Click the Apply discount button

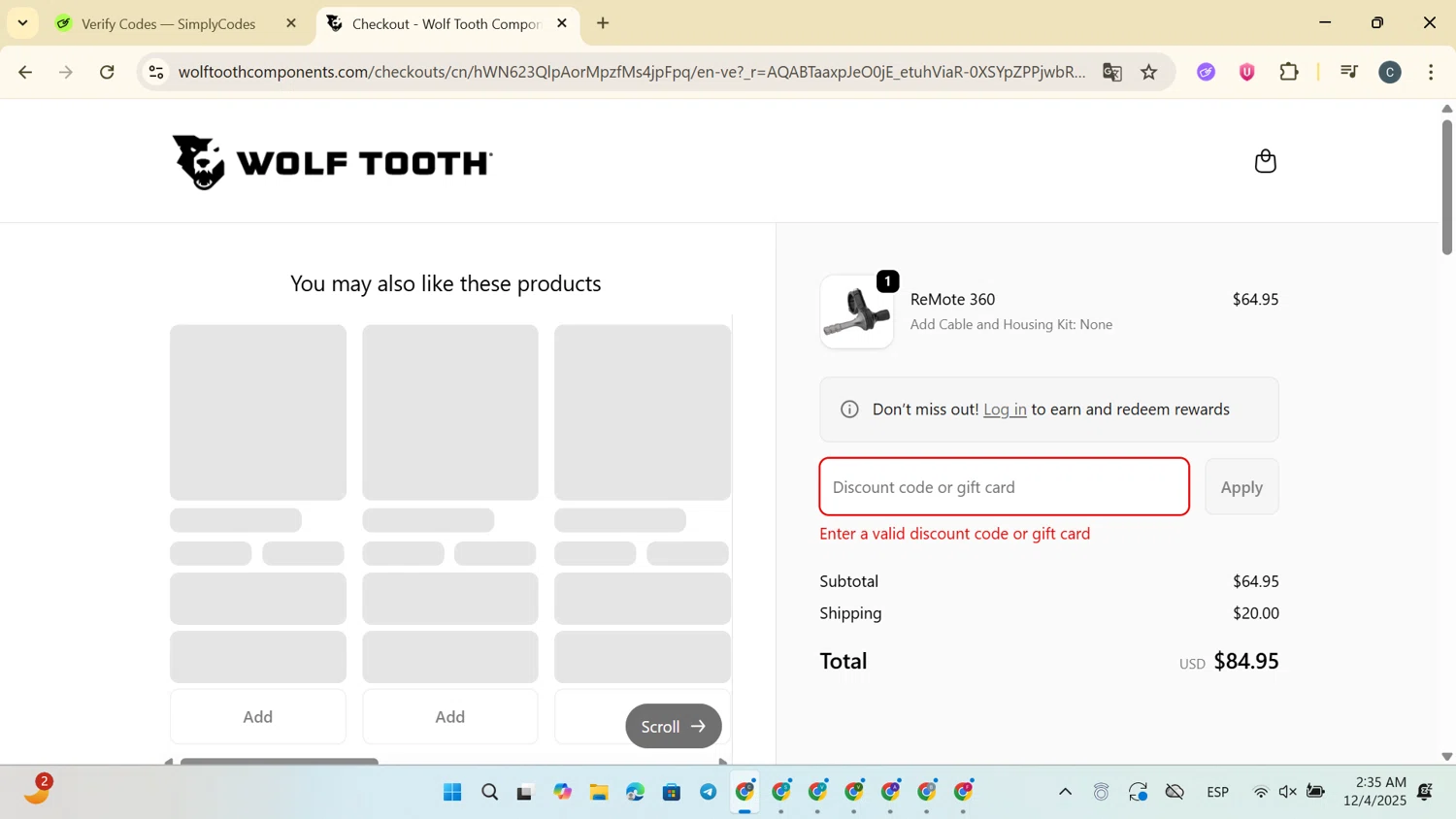click(x=1241, y=487)
